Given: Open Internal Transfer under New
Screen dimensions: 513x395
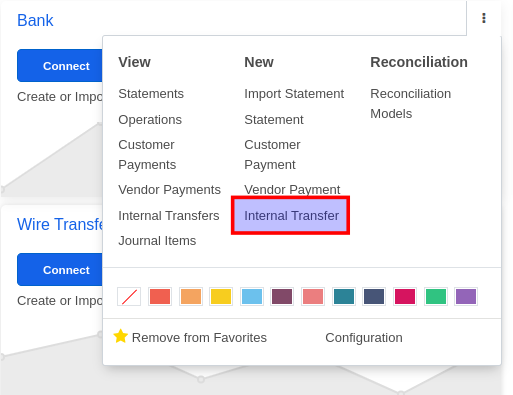Looking at the screenshot, I should (x=291, y=215).
